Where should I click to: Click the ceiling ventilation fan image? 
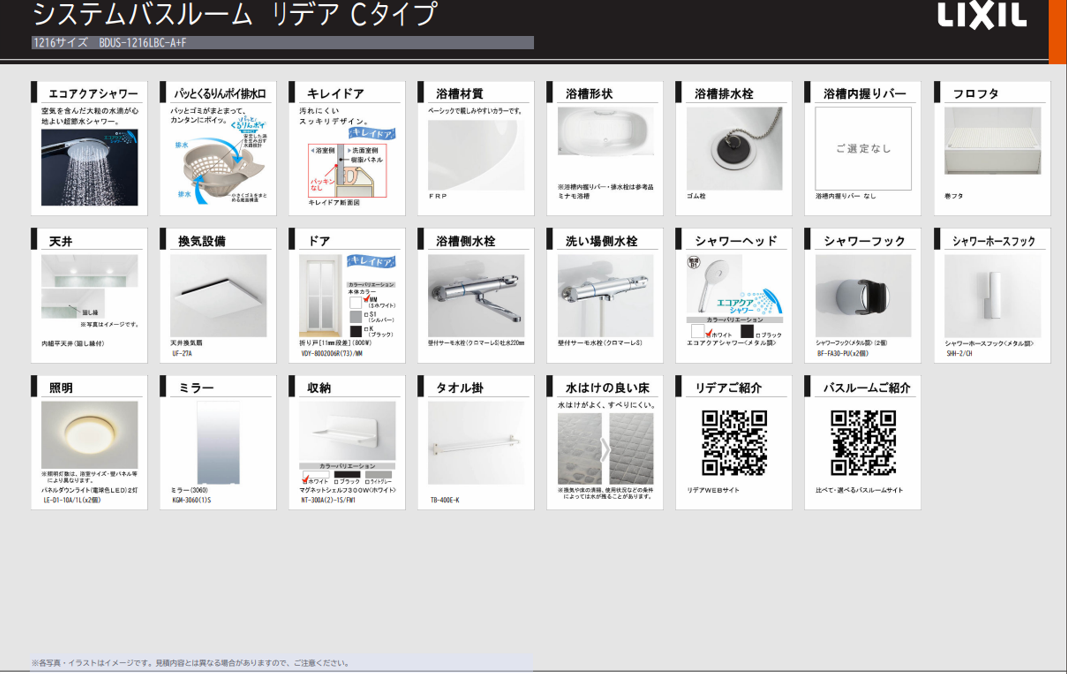pos(218,295)
